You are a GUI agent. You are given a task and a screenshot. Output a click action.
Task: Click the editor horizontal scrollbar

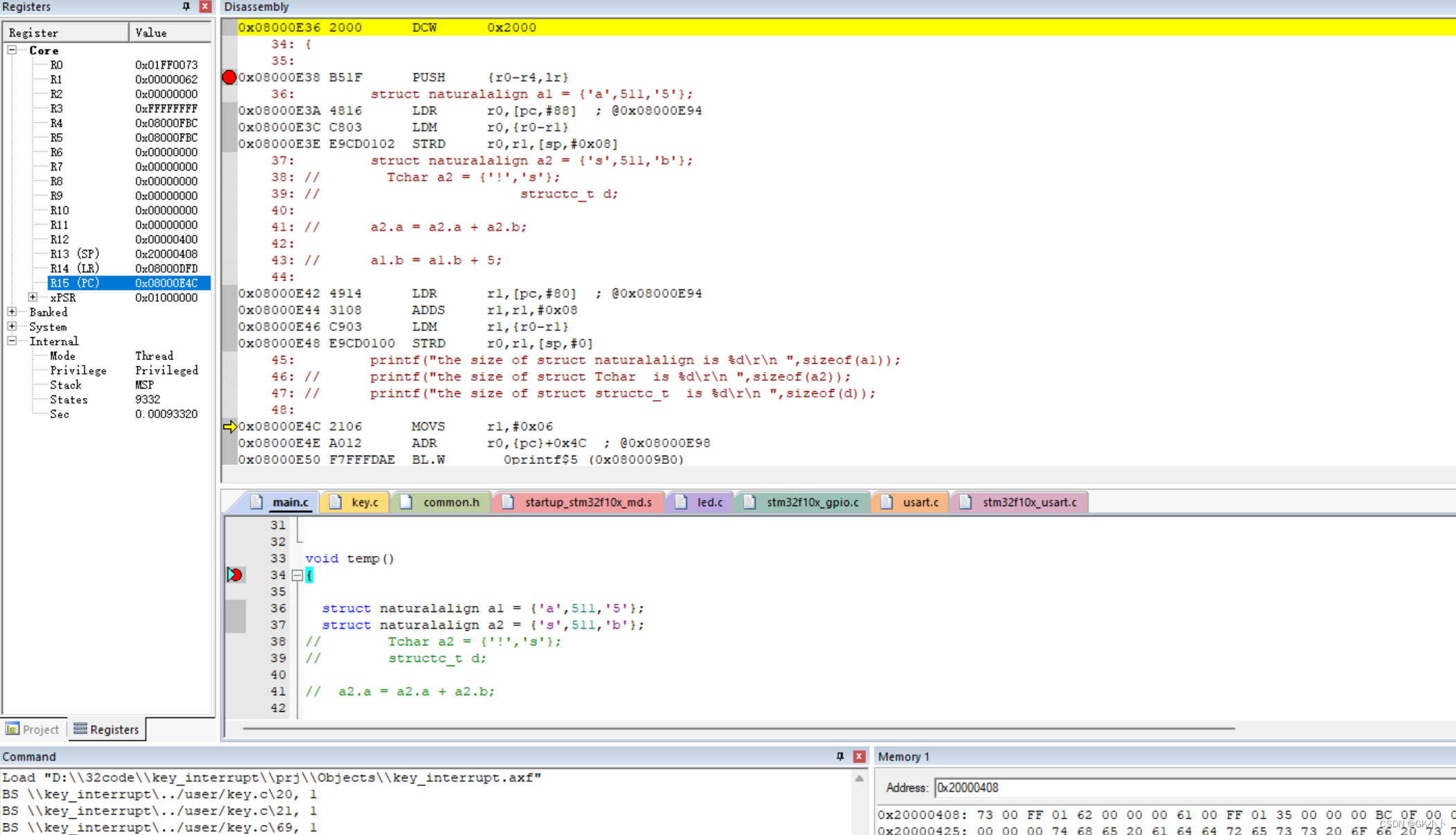[738, 728]
